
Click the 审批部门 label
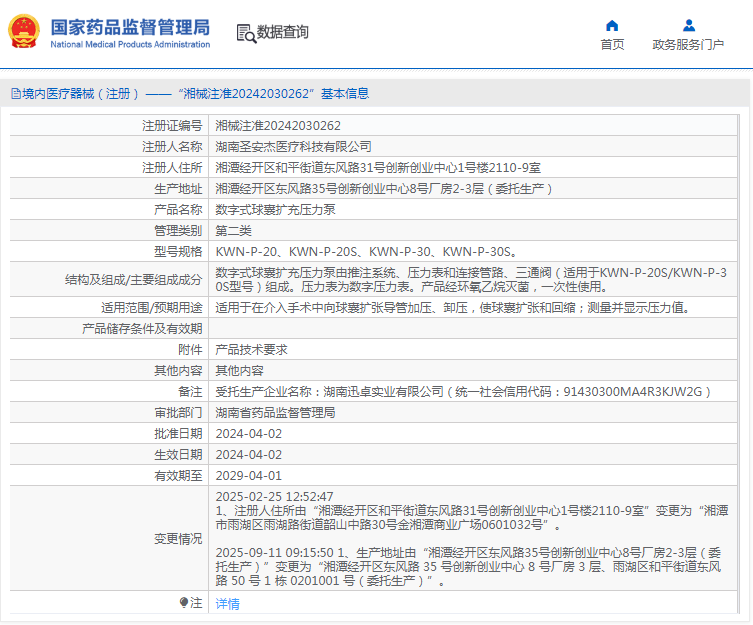pyautogui.click(x=178, y=413)
